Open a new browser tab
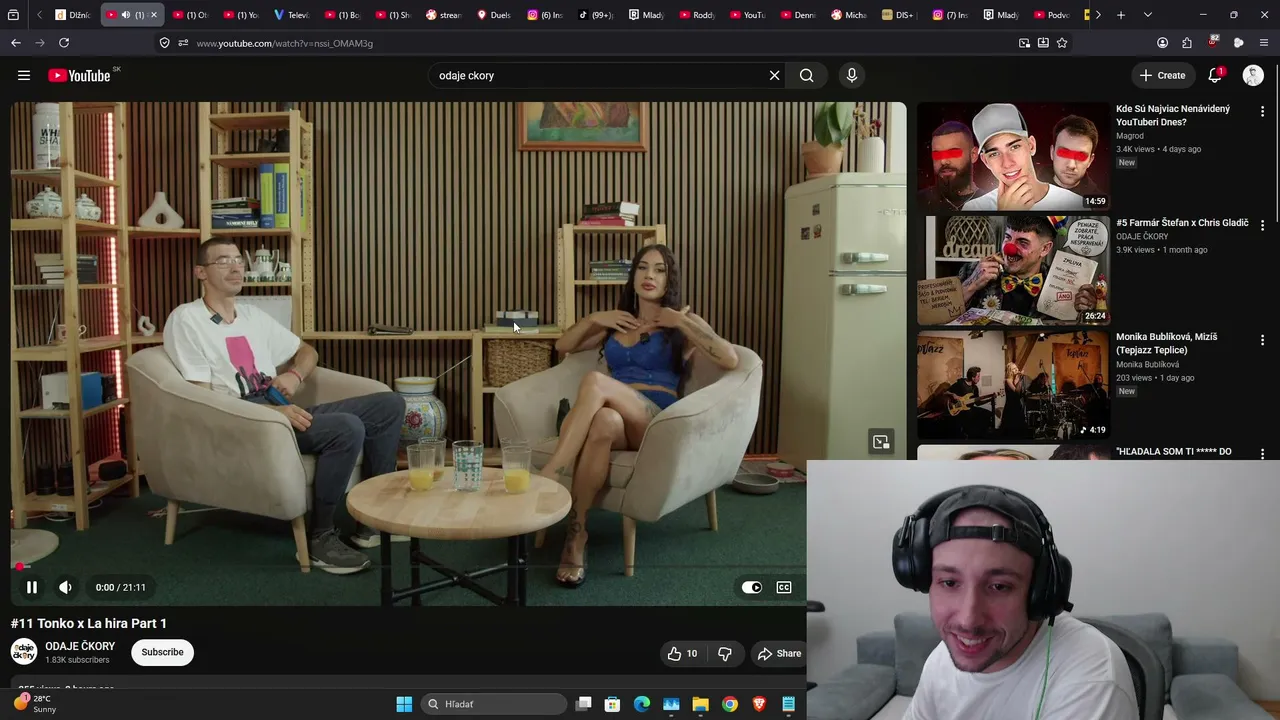The height and width of the screenshot is (720, 1280). pyautogui.click(x=1121, y=15)
